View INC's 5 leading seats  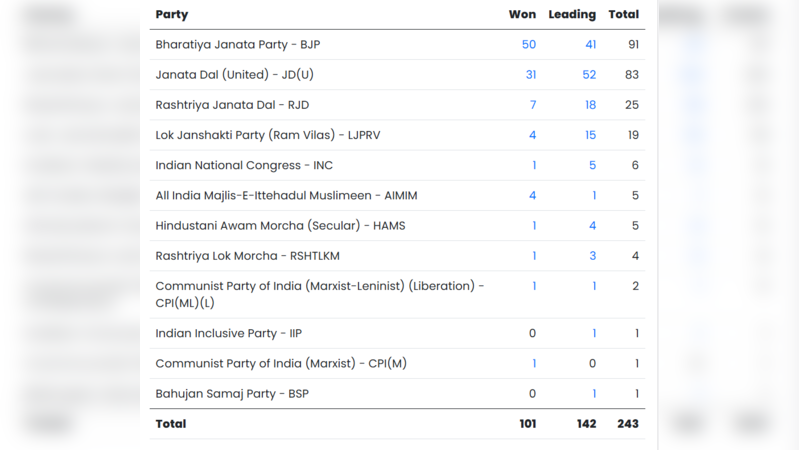pyautogui.click(x=593, y=165)
